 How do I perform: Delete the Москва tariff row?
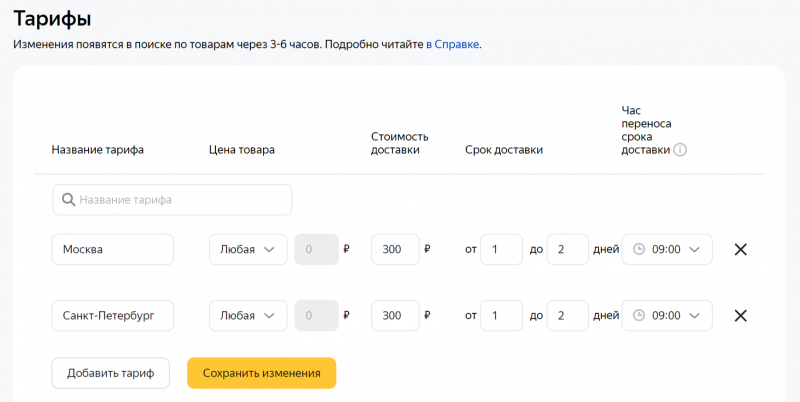click(740, 250)
